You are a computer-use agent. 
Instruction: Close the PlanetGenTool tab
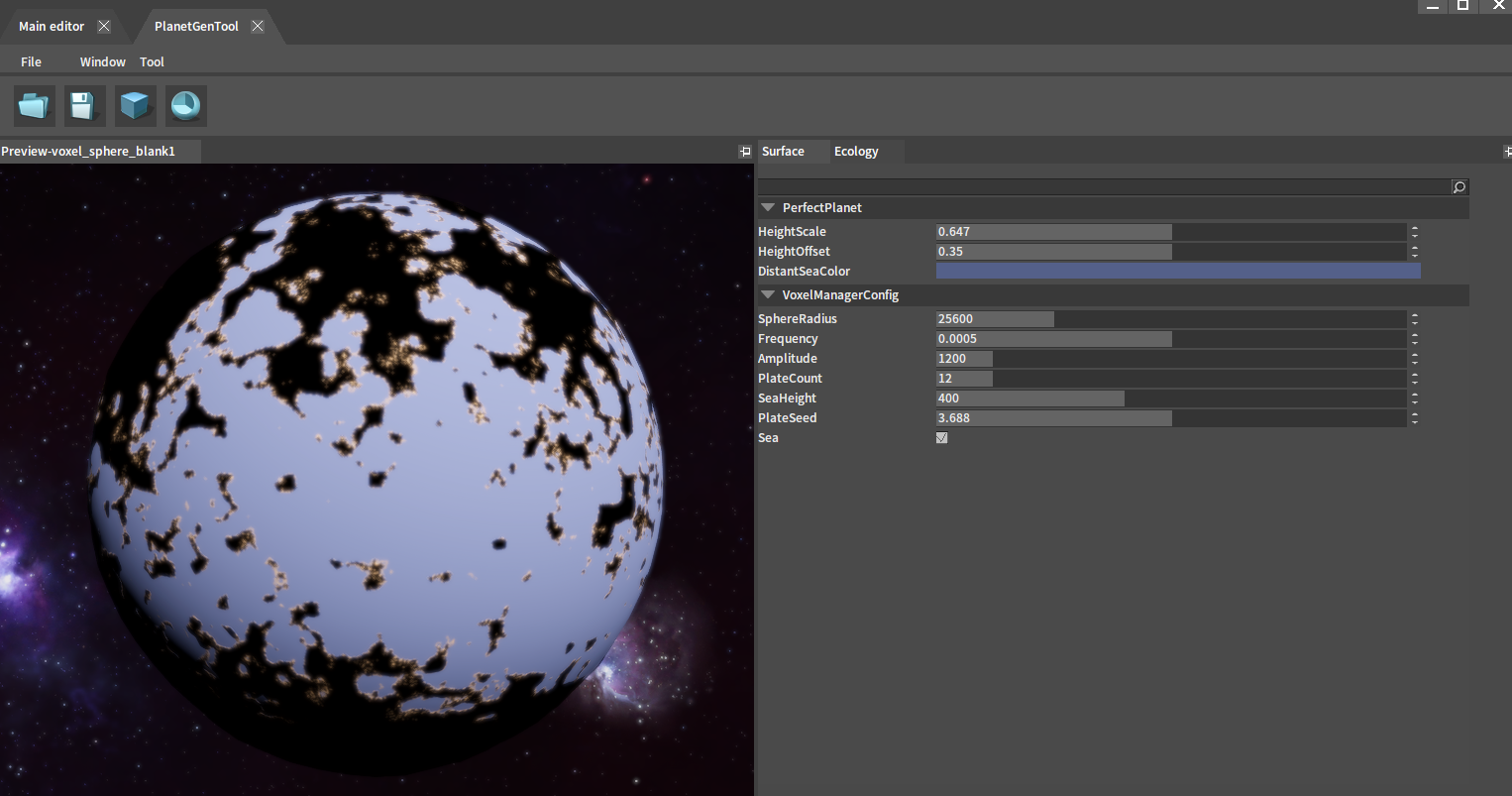pos(258,26)
